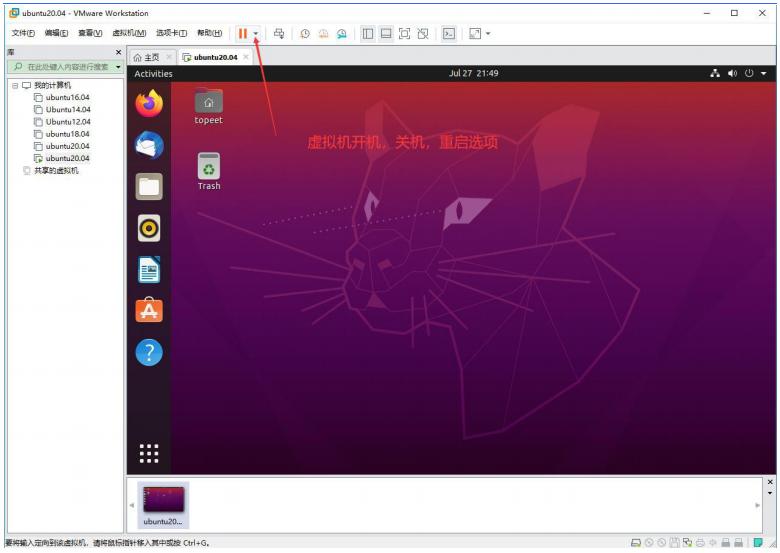This screenshot has height=553, width=780.
Task: Show Applications grid in the dock
Action: tap(149, 453)
